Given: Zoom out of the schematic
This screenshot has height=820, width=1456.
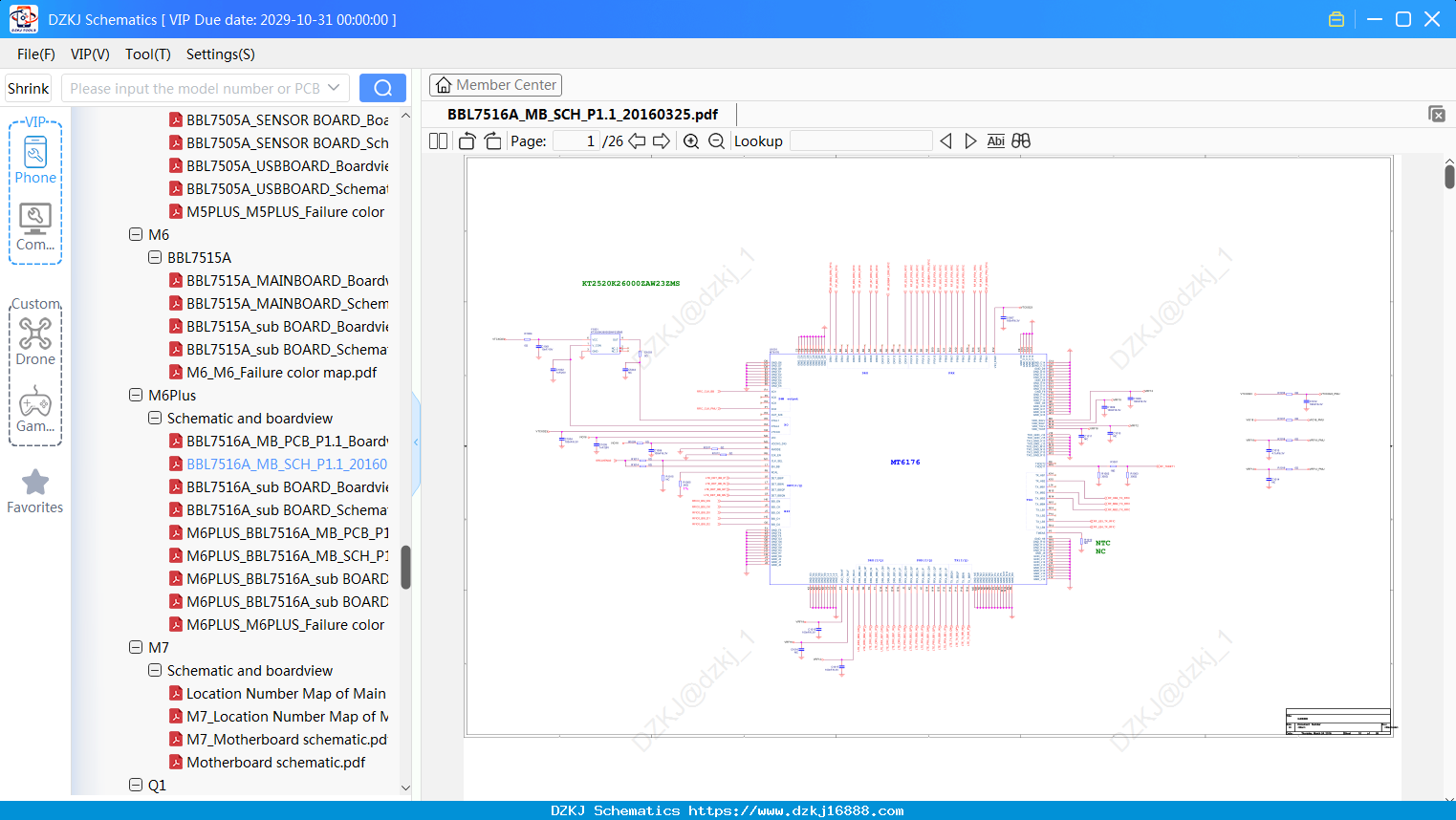Looking at the screenshot, I should click(716, 141).
